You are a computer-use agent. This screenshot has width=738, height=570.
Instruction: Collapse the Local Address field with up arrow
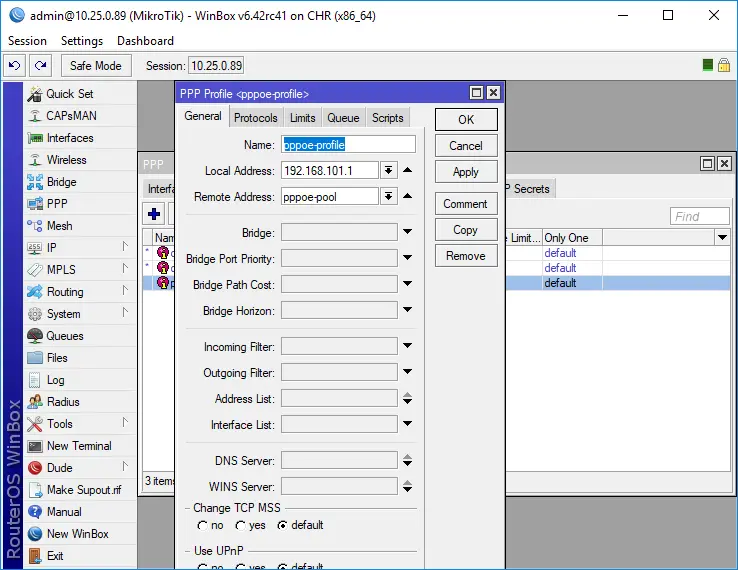pos(408,170)
